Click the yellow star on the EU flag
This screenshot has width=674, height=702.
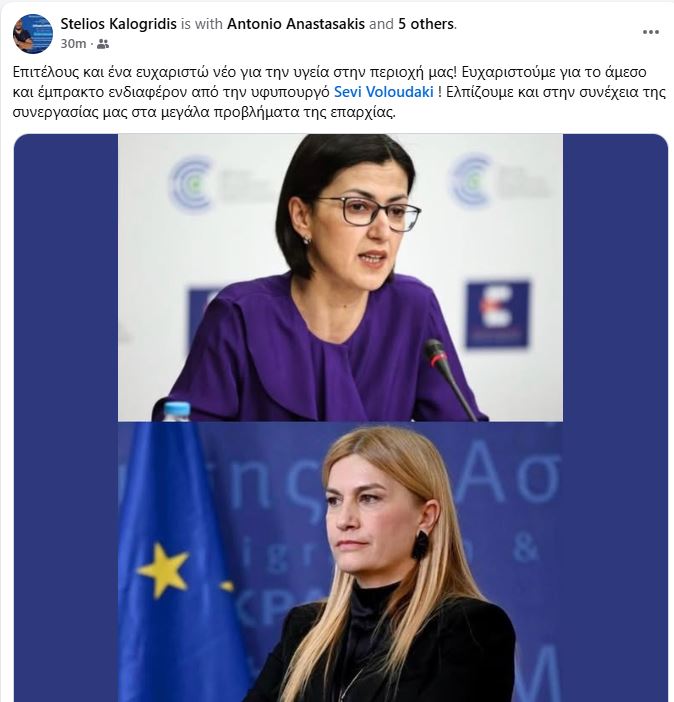pos(163,569)
